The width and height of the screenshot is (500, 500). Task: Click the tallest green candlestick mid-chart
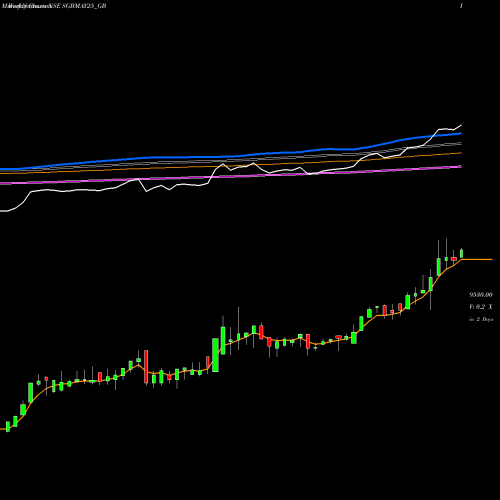pyautogui.click(x=215, y=355)
